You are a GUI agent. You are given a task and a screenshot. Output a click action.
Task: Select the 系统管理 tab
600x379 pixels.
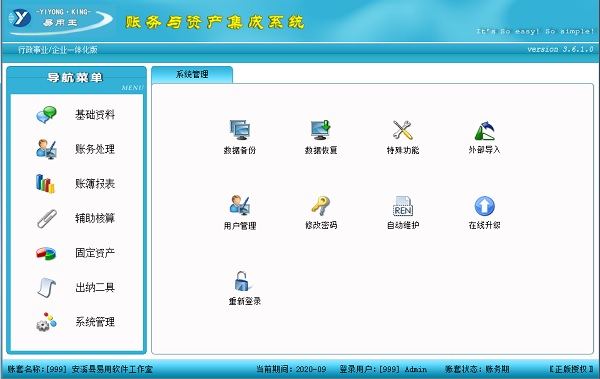[x=192, y=74]
